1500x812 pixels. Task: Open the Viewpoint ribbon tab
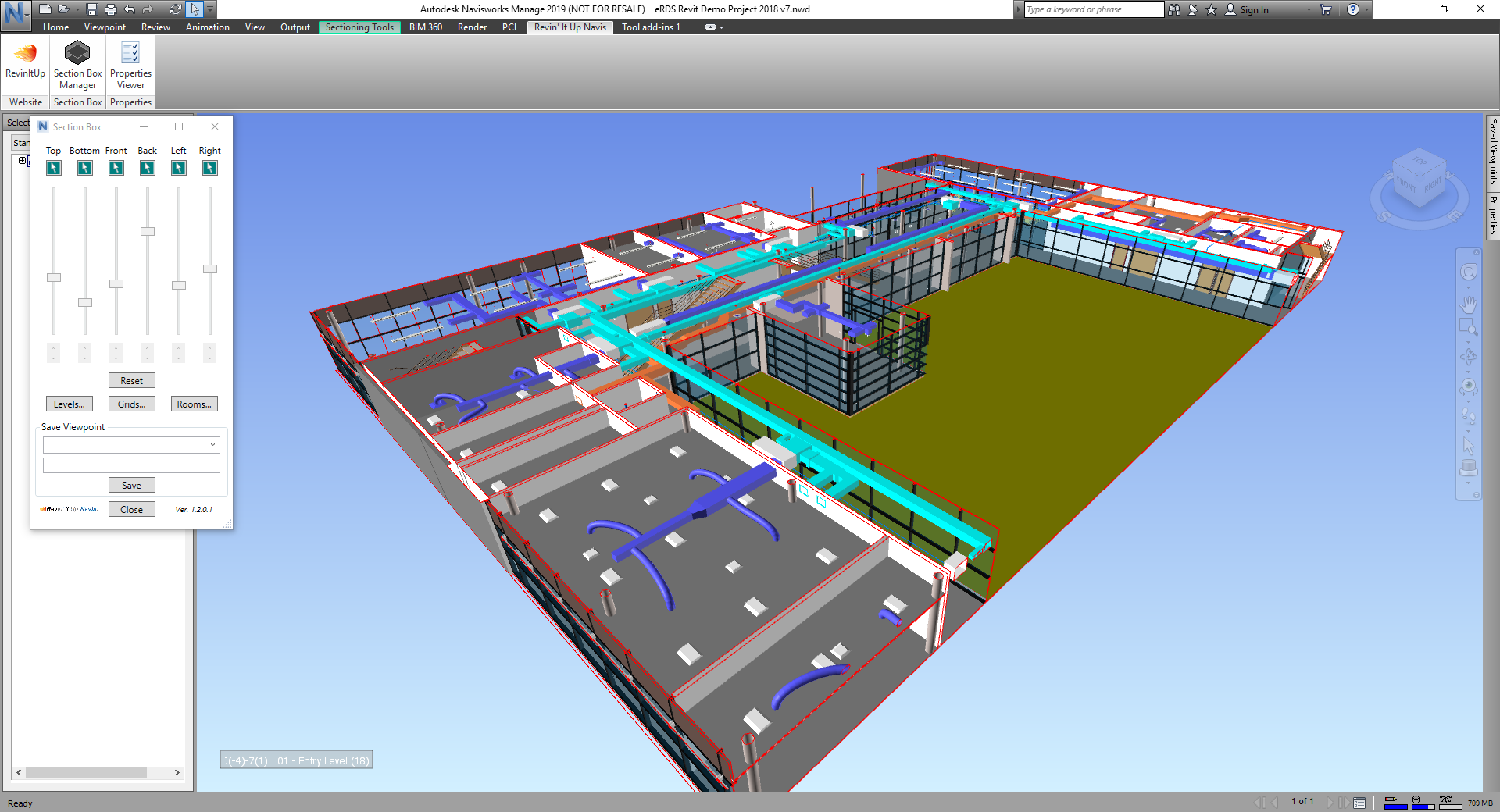coord(105,27)
